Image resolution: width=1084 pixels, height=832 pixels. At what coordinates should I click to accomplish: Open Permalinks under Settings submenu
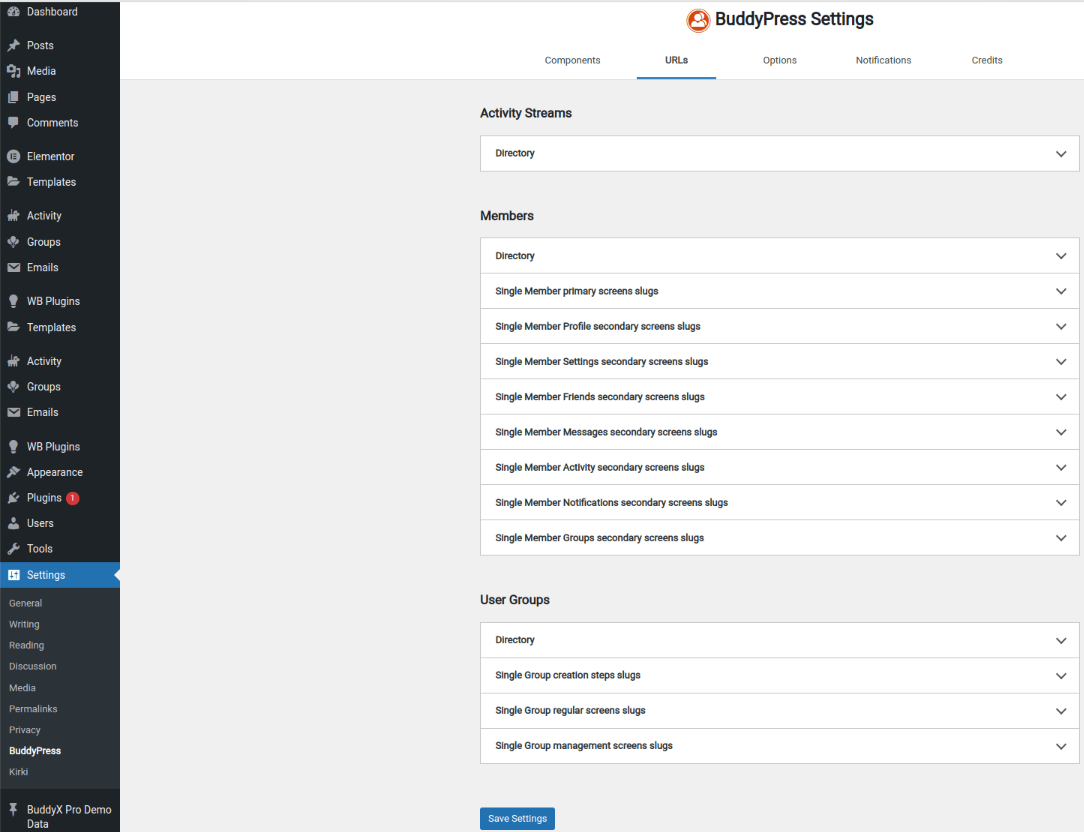pos(33,709)
